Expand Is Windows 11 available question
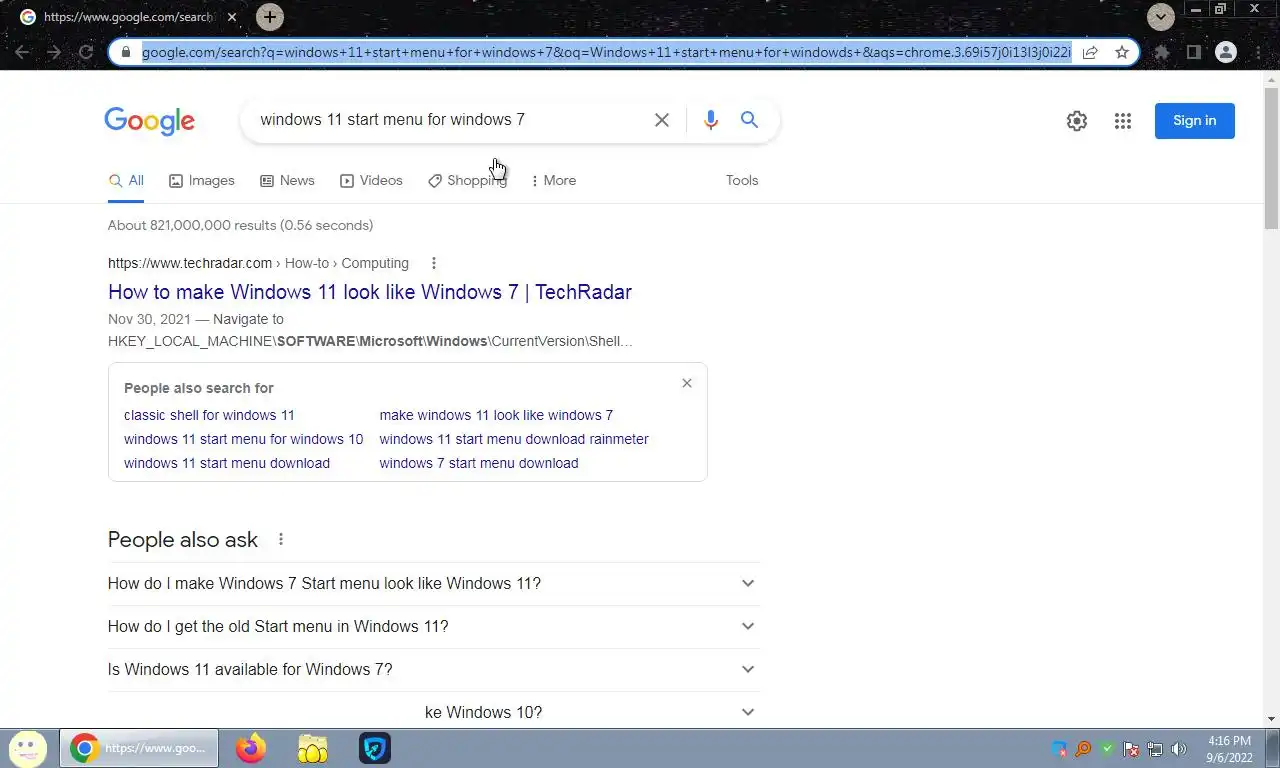Screen dimensions: 1280x768 click(433, 670)
